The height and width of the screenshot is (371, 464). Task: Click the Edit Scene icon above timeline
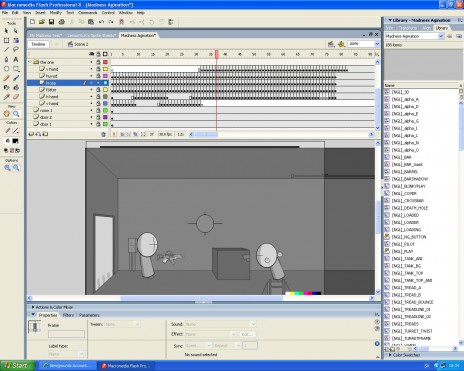[331, 44]
